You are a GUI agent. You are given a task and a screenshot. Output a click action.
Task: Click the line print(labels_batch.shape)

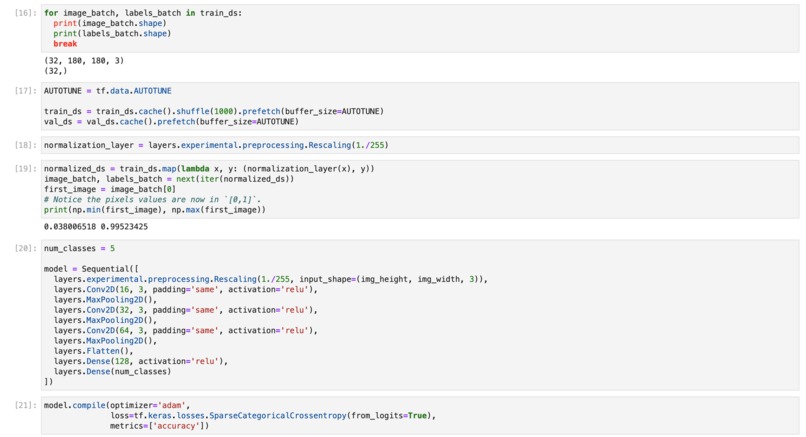[x=112, y=33]
